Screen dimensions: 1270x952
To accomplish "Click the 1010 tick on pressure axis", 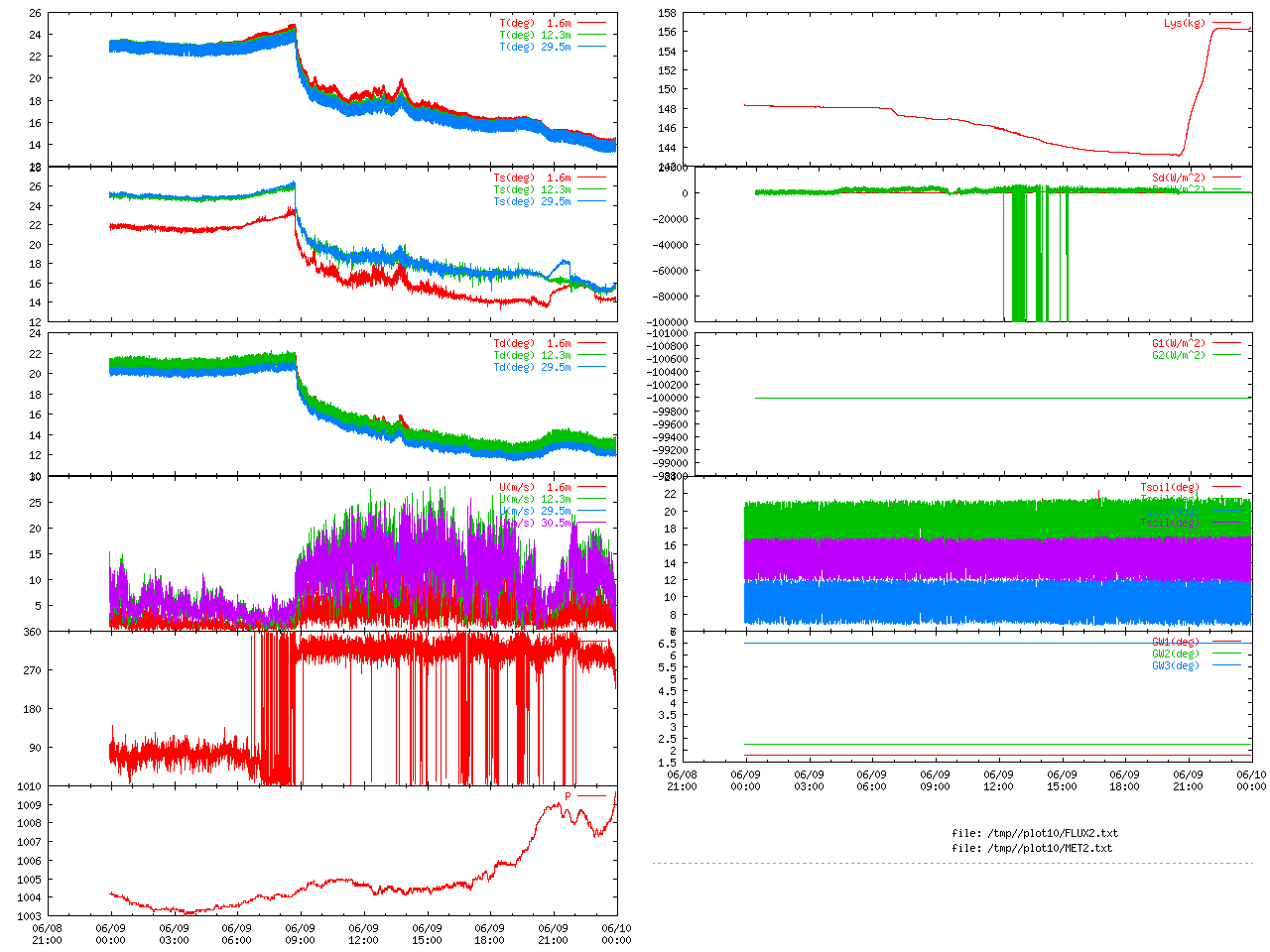I will (x=29, y=786).
